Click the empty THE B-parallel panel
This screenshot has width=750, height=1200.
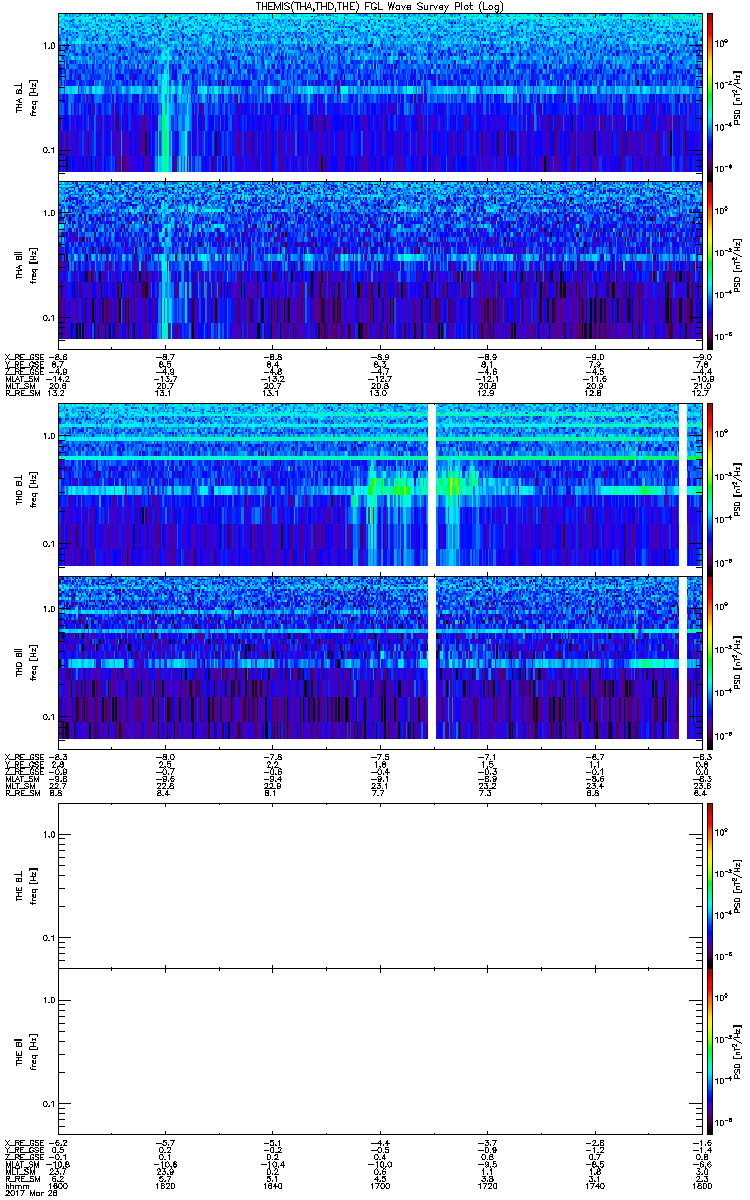381,1051
